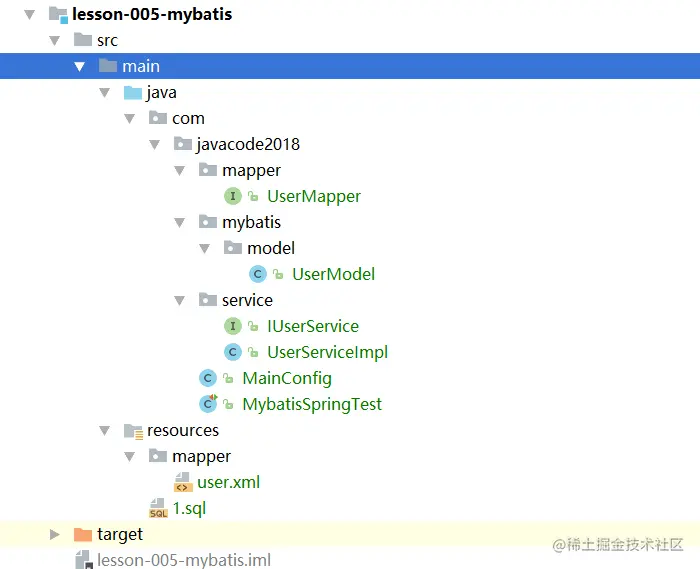Select the IUserService file name

(313, 326)
